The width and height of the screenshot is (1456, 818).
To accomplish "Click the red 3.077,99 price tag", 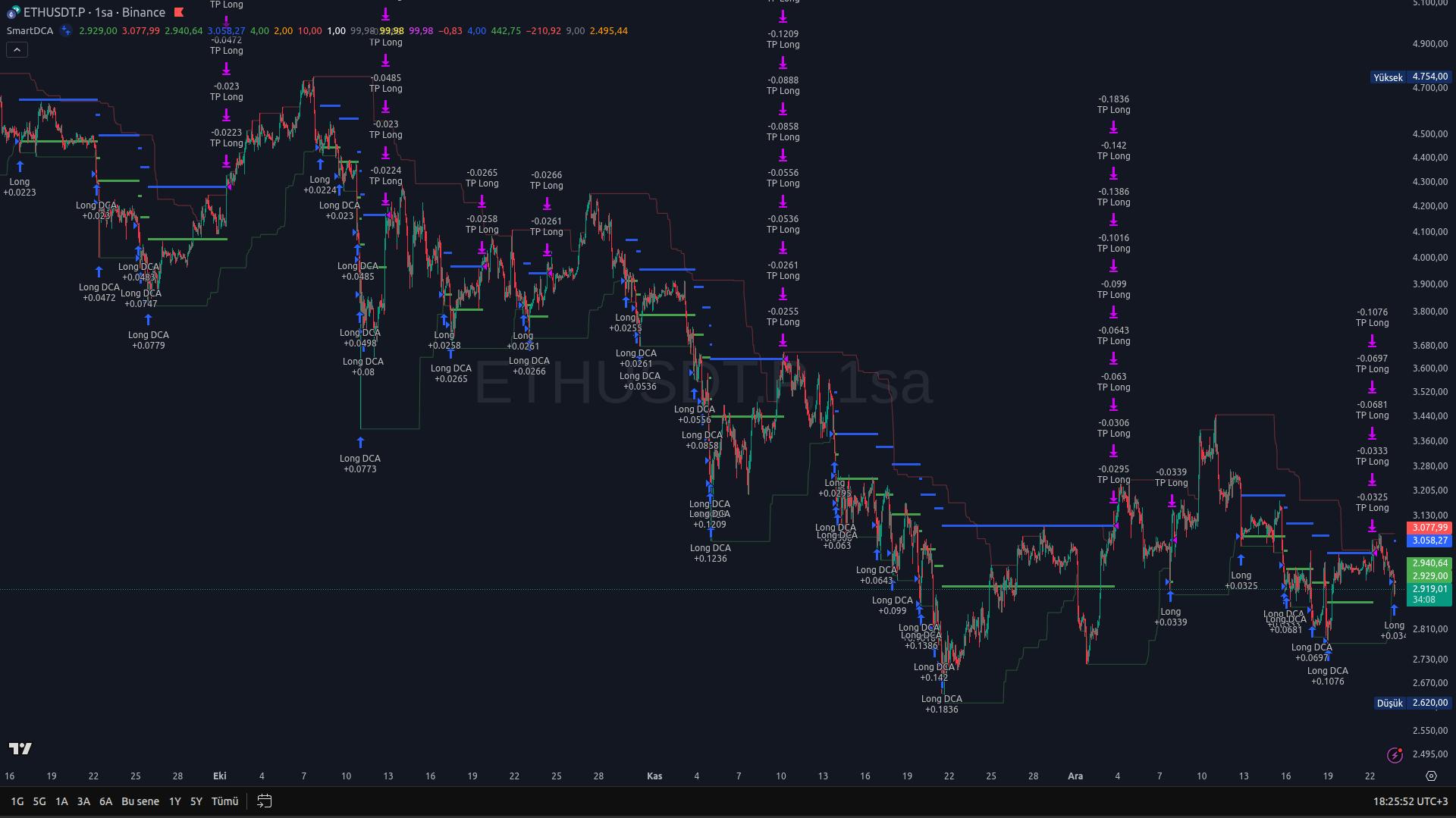I will click(1429, 528).
